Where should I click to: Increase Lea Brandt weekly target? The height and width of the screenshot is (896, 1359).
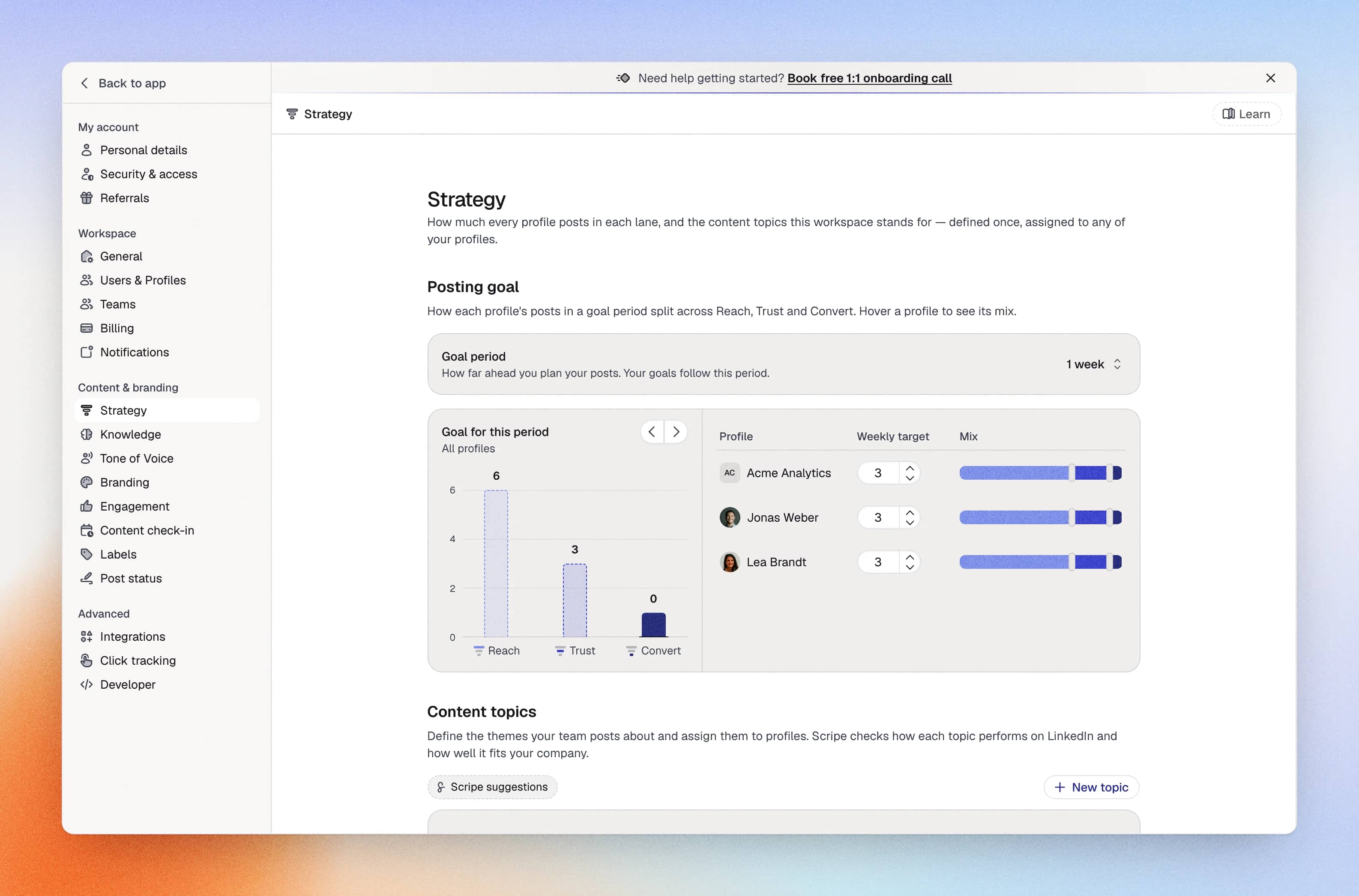(x=910, y=557)
